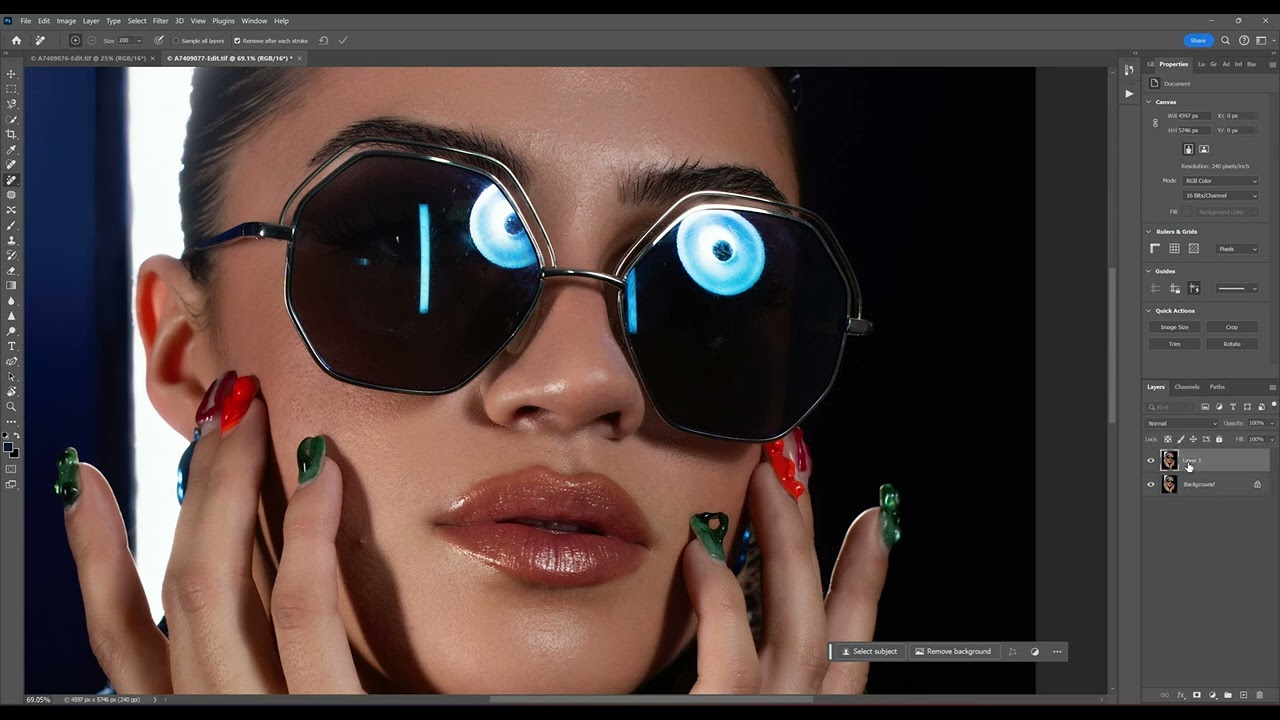Create a new group folder icon
1280x720 pixels.
coord(1228,695)
